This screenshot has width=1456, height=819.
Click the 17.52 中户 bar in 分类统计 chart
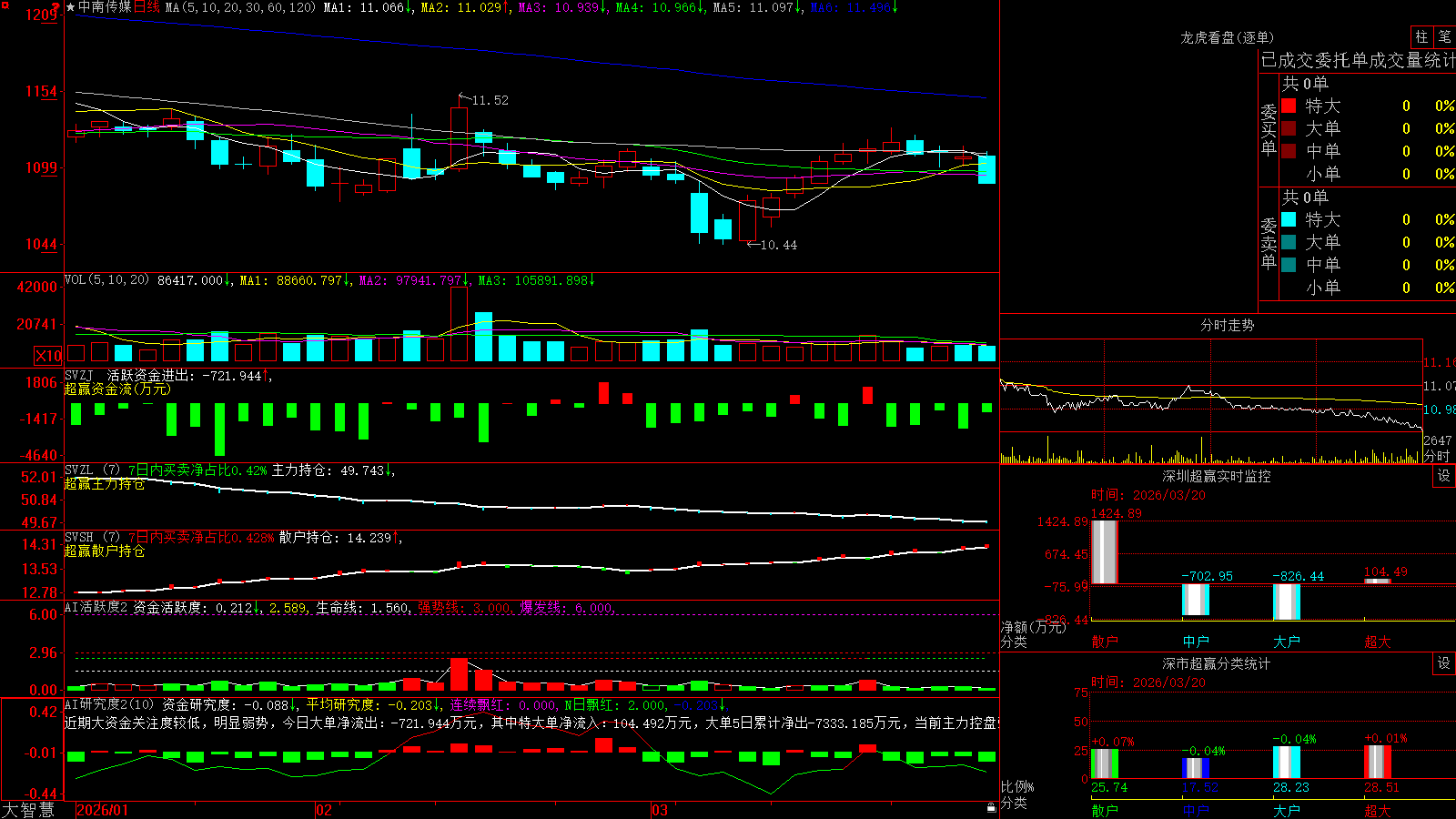pyautogui.click(x=1195, y=768)
